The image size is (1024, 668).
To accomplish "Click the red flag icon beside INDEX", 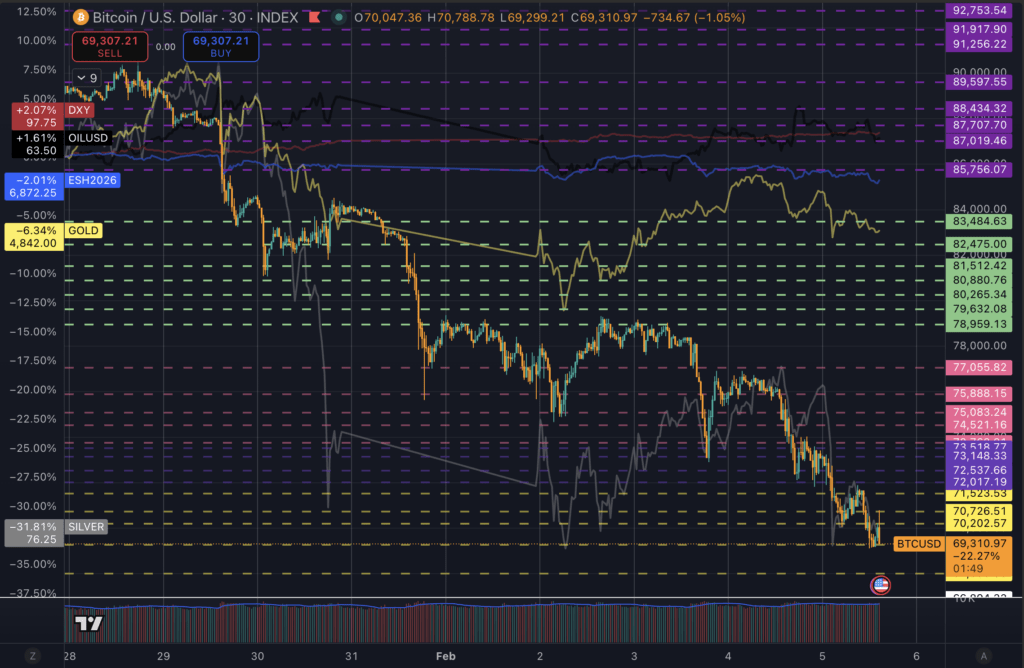I will point(315,17).
